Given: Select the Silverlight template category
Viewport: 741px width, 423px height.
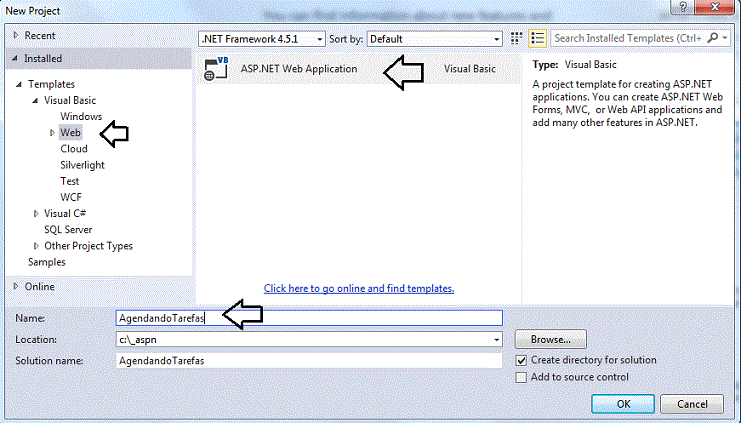Looking at the screenshot, I should coord(83,165).
